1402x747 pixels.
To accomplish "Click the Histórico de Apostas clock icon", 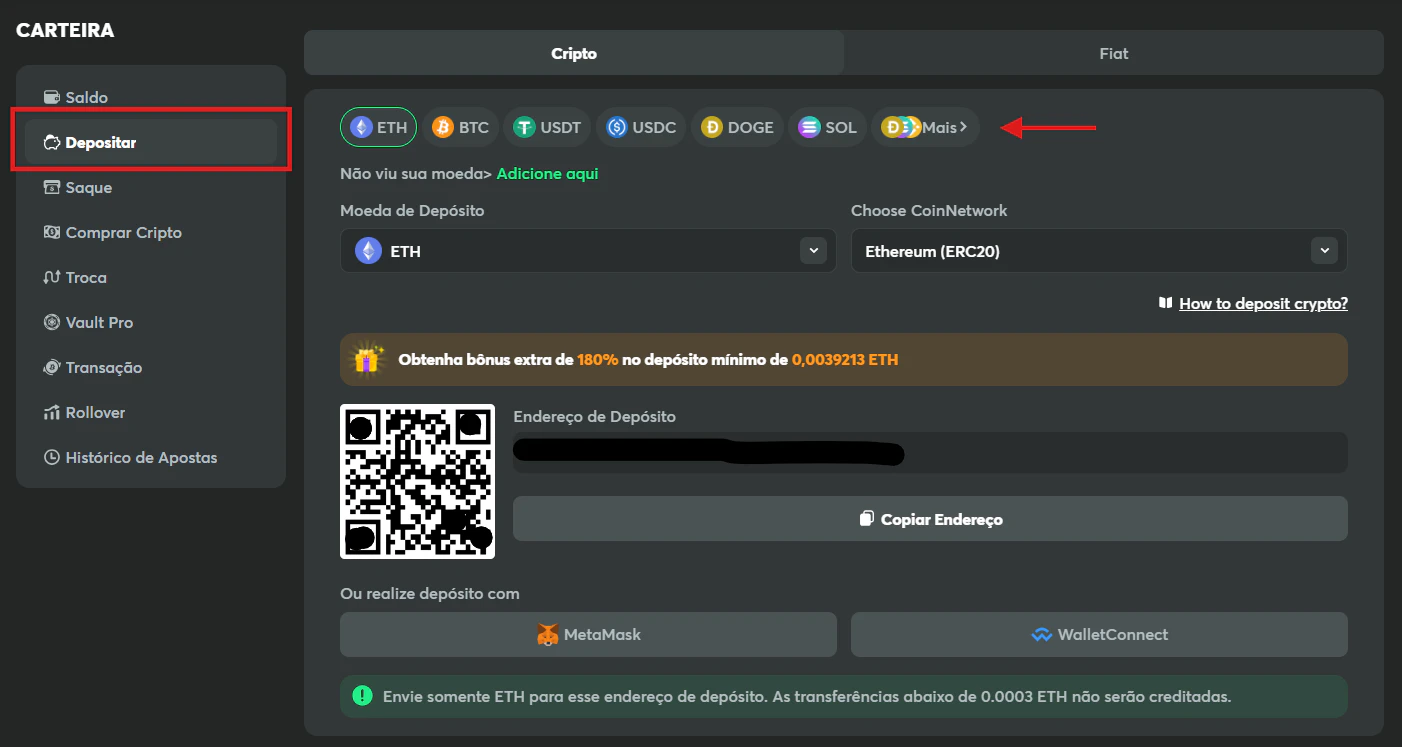I will click(x=52, y=457).
